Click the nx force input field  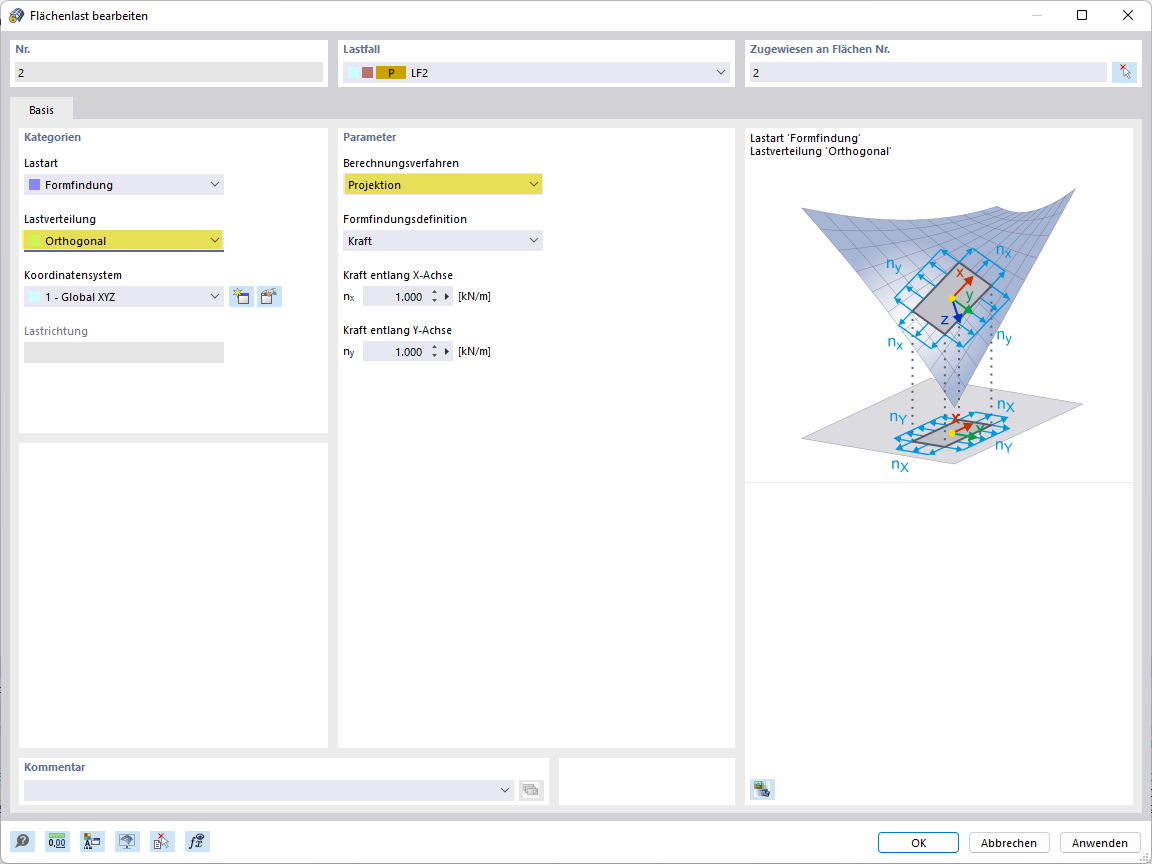[395, 297]
